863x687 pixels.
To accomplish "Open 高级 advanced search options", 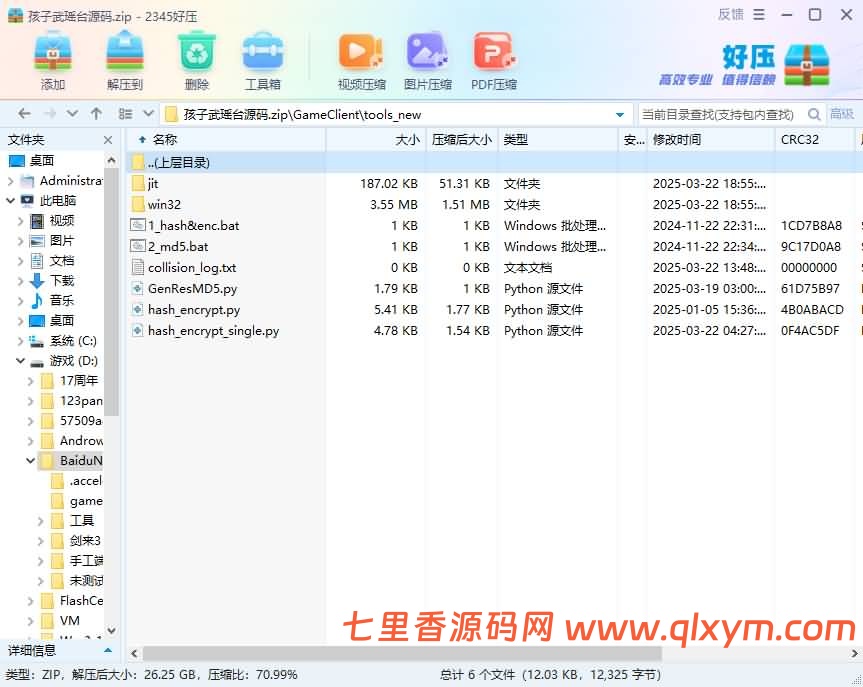I will click(843, 113).
